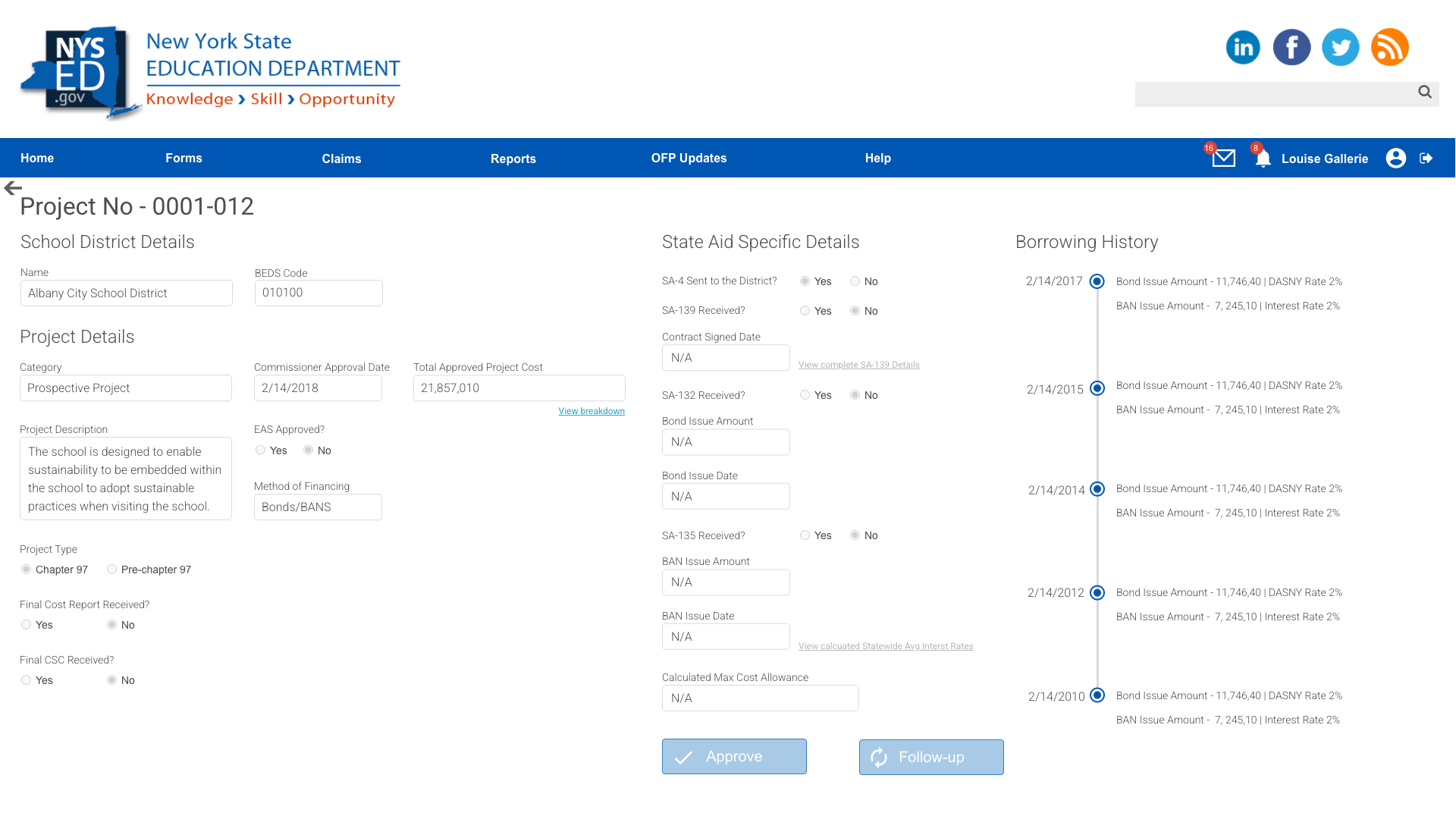
Task: Open the notifications bell icon
Action: [1263, 159]
